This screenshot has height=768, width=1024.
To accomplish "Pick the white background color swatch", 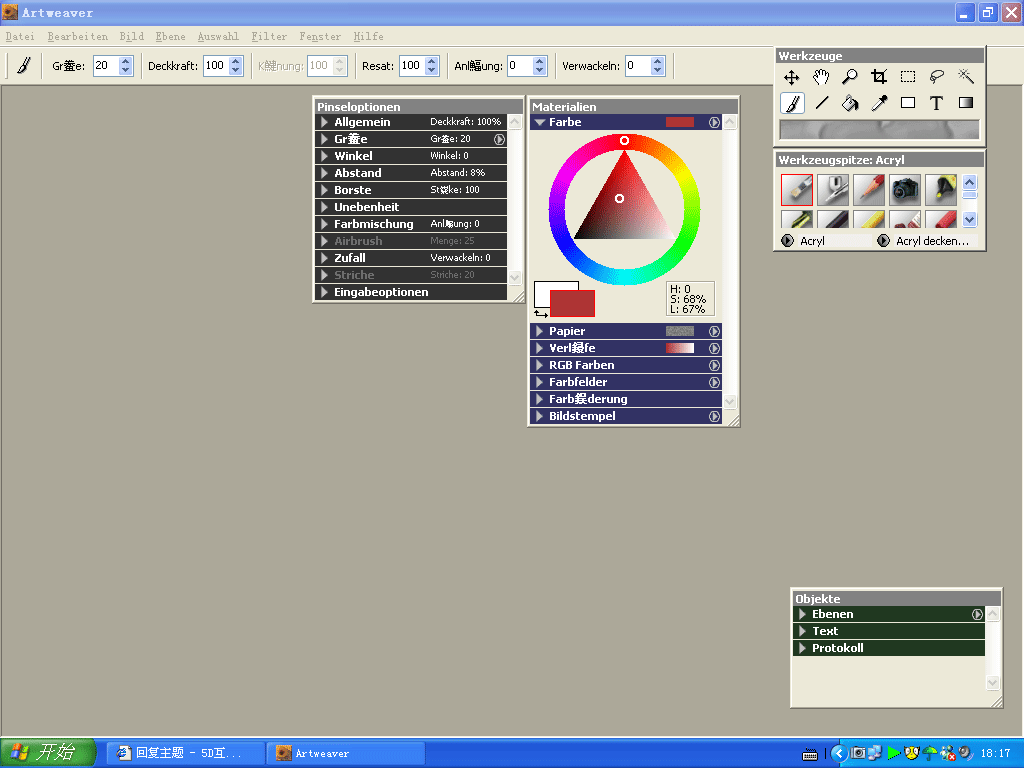I will click(542, 294).
